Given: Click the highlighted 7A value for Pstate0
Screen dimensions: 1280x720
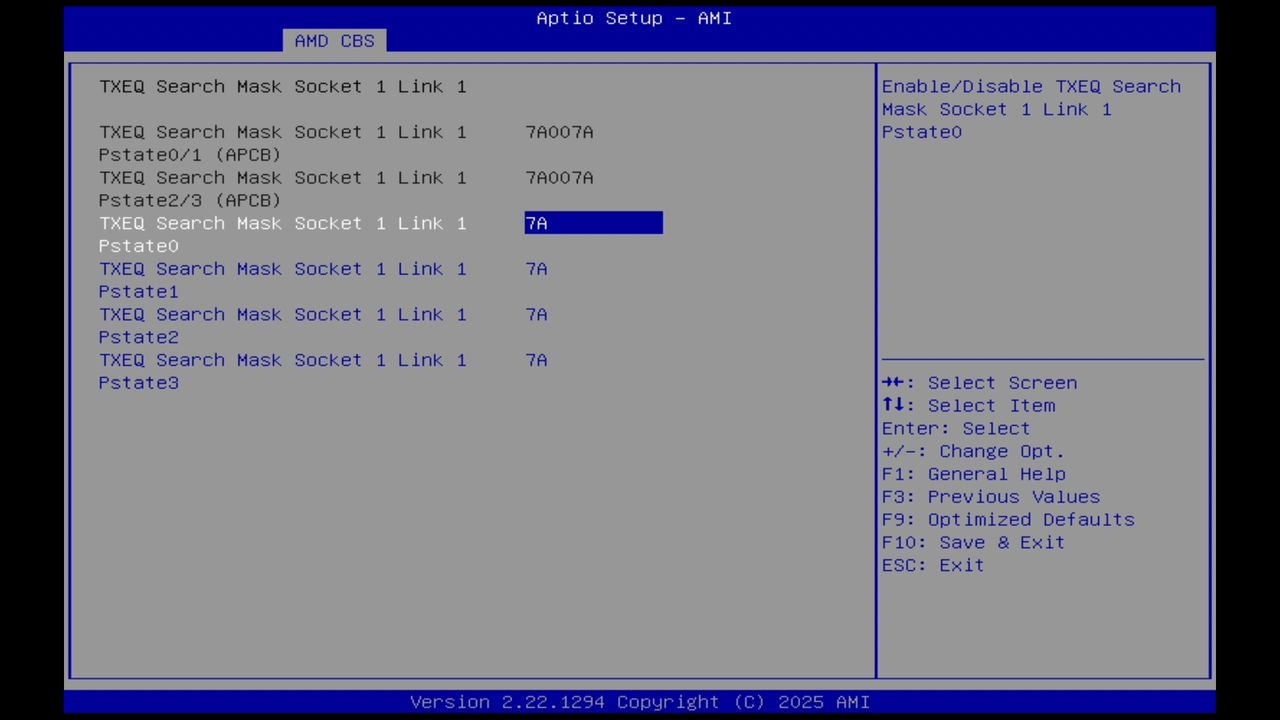Looking at the screenshot, I should click(593, 223).
